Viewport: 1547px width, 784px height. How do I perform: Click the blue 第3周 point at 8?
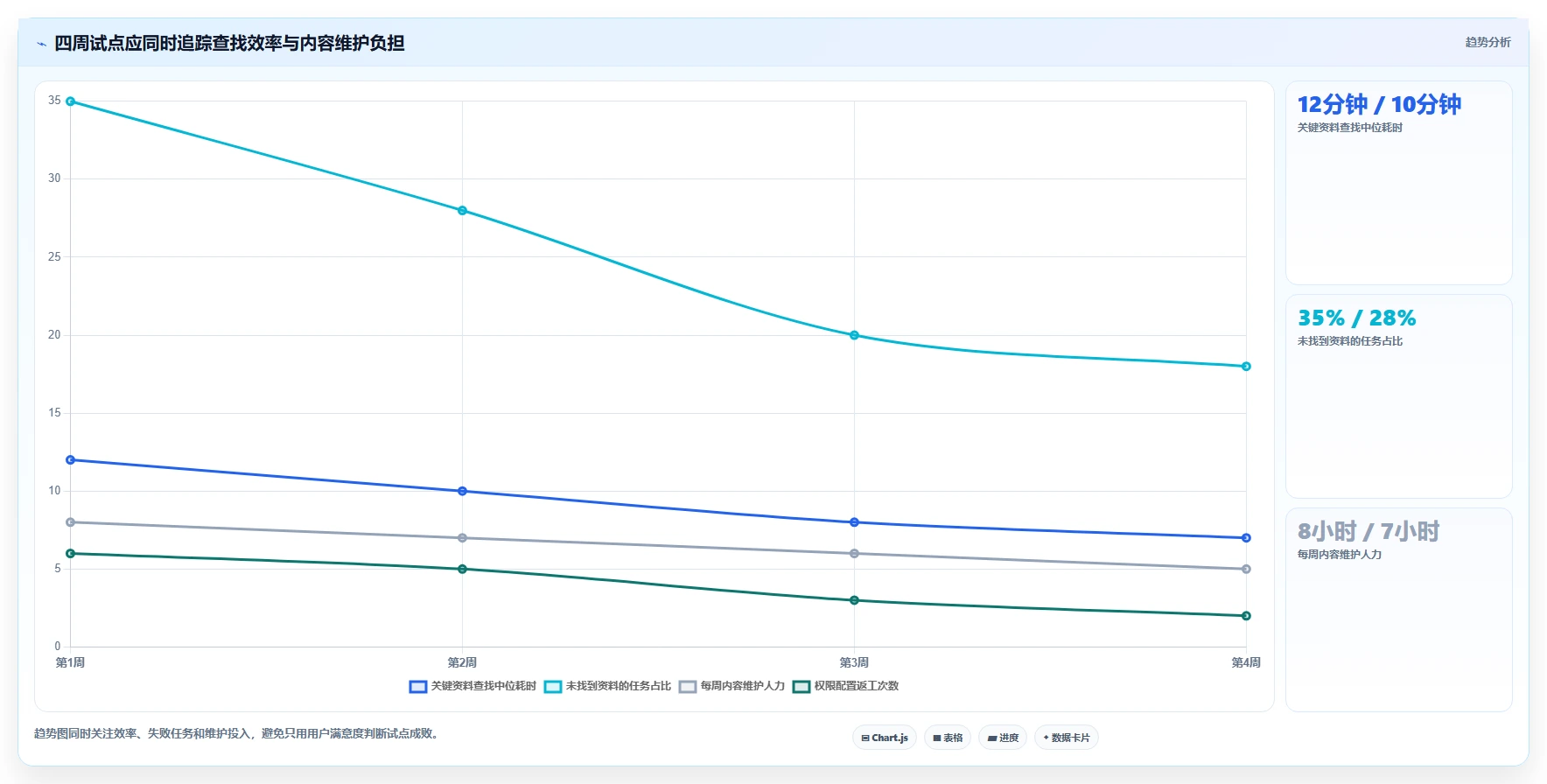pyautogui.click(x=855, y=522)
